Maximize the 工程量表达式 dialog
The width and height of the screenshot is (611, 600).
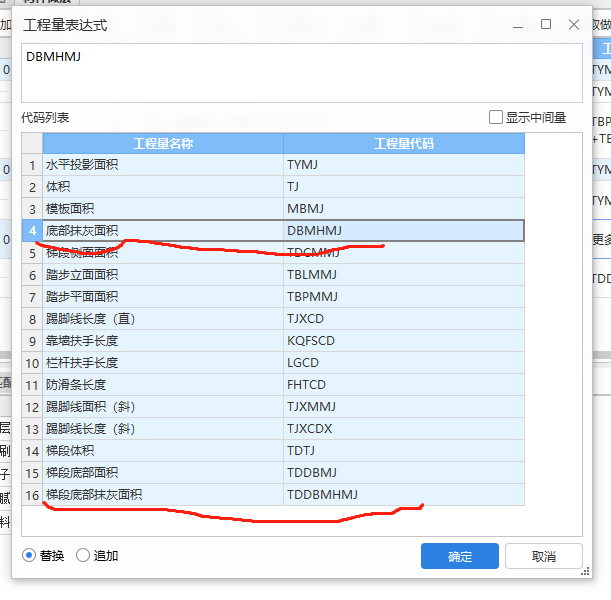click(x=546, y=24)
